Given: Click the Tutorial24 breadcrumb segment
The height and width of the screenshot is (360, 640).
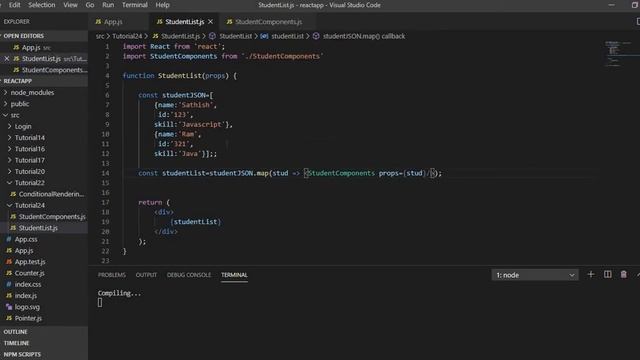Looking at the screenshot, I should pos(127,36).
